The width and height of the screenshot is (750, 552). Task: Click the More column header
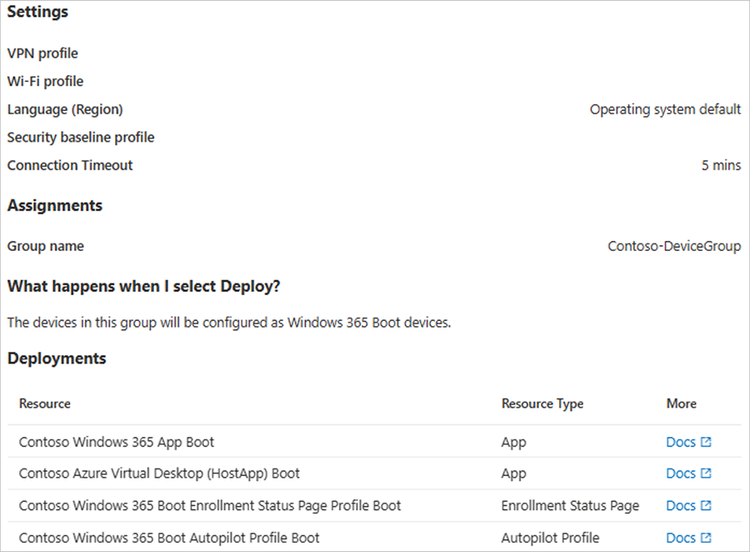(x=681, y=404)
